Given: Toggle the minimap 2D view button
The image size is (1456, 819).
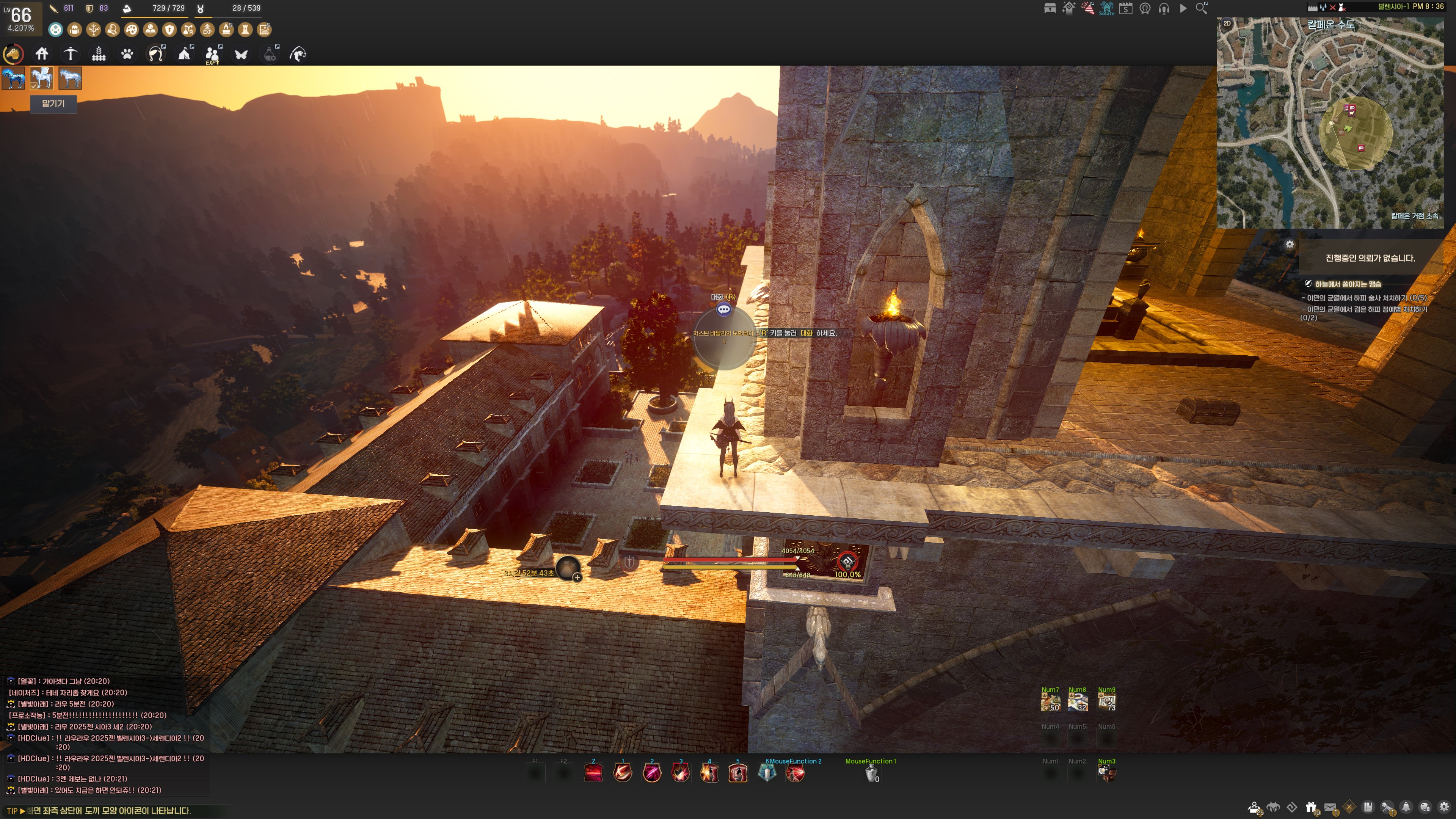Looking at the screenshot, I should click(x=1227, y=24).
